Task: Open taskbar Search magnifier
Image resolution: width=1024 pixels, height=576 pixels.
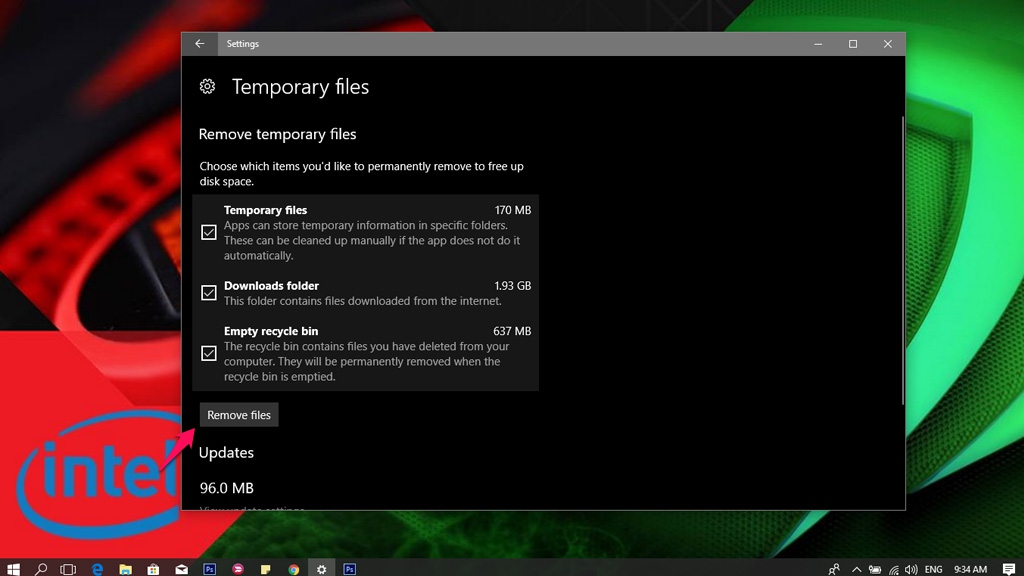Action: tap(41, 569)
